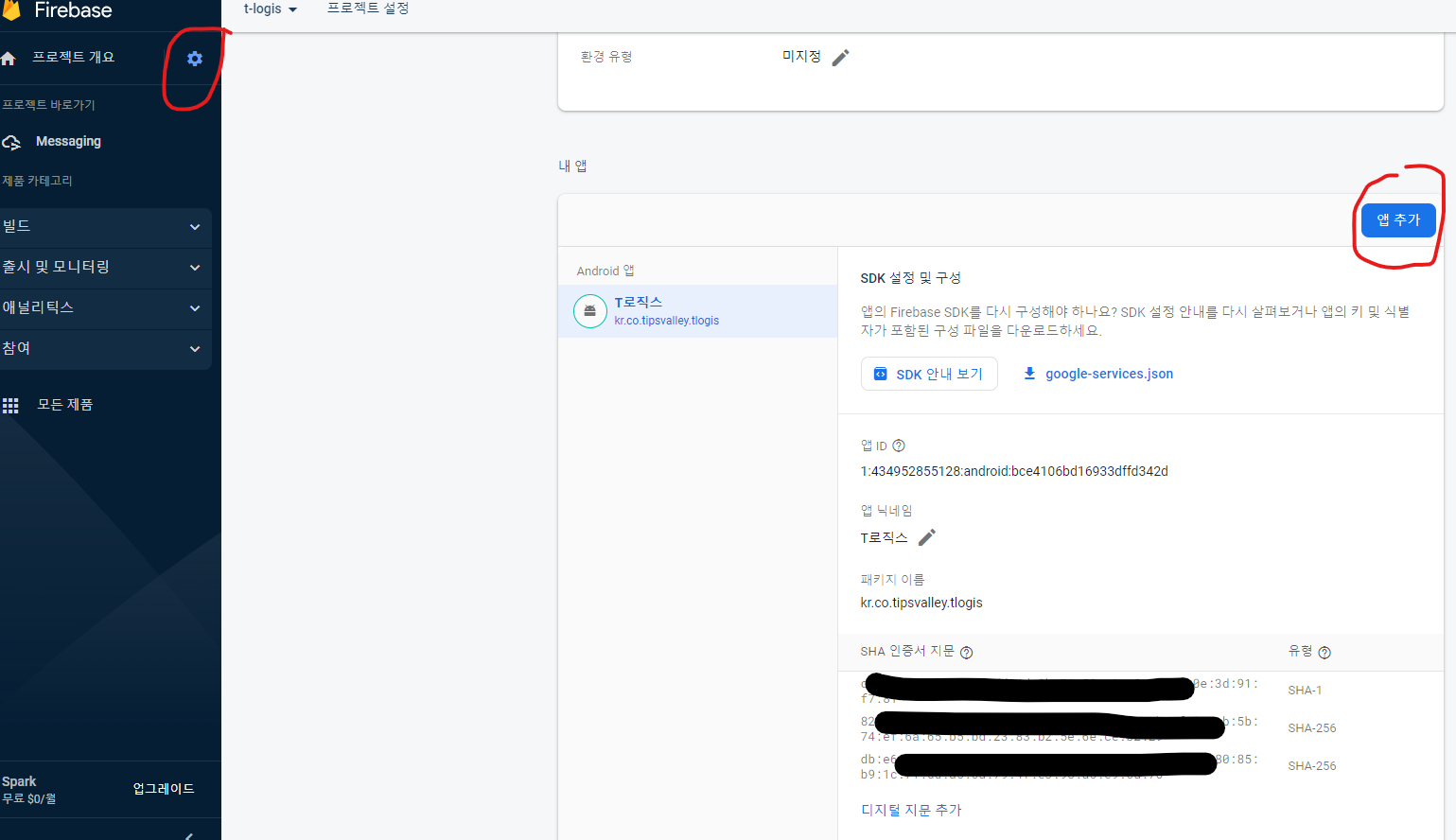Click help icon next to 유형
This screenshot has height=840, width=1456.
pos(1324,653)
